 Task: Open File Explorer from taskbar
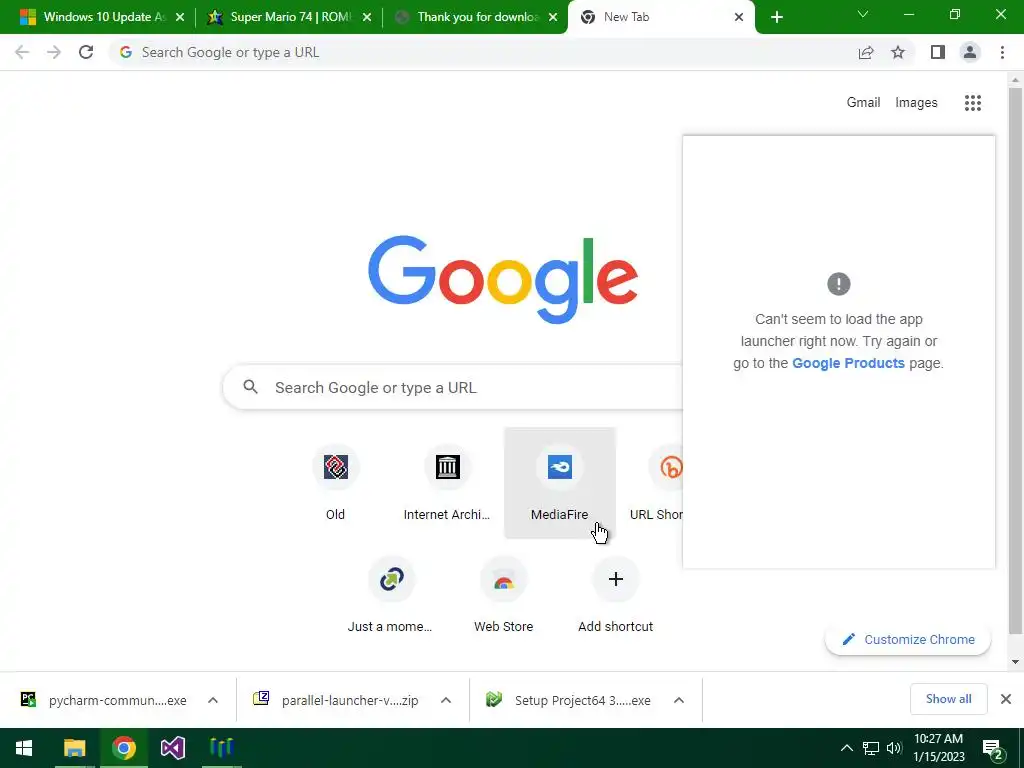pos(74,748)
